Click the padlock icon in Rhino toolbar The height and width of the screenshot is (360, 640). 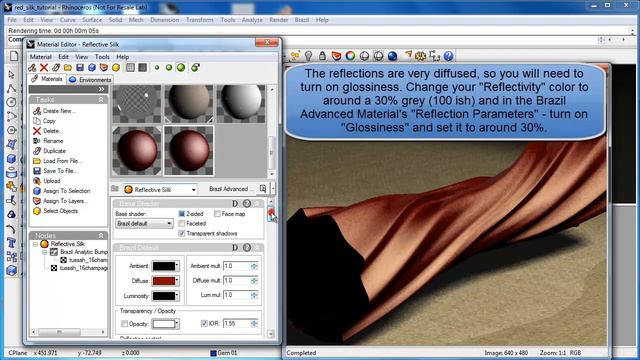click(322, 56)
